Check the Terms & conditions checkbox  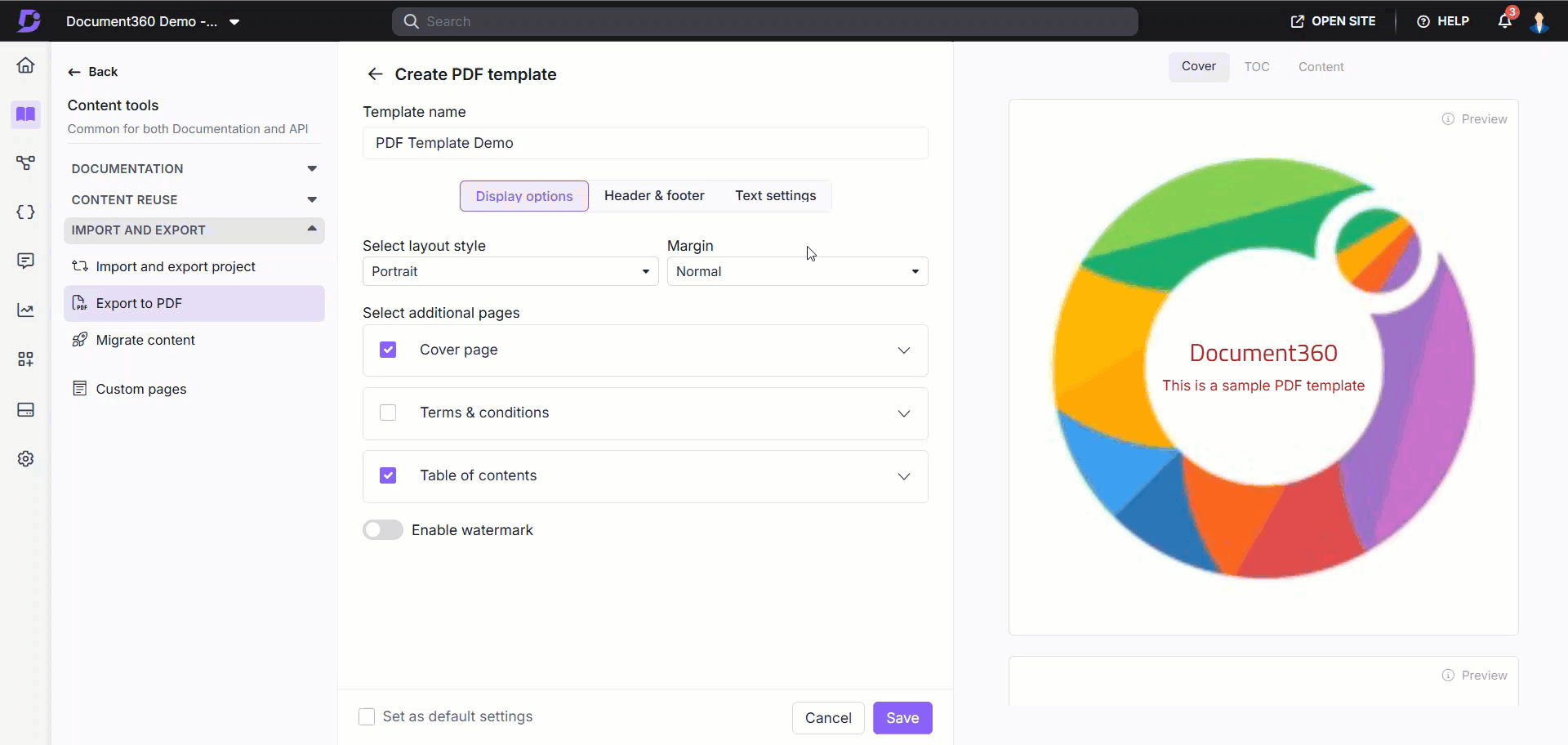coord(388,413)
